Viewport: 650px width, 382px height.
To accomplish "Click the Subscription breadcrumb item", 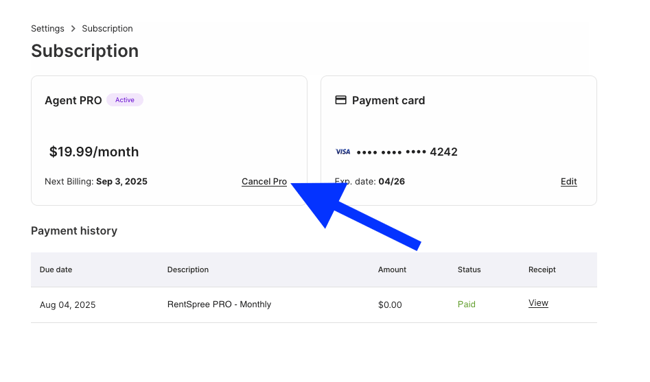I will tap(107, 29).
